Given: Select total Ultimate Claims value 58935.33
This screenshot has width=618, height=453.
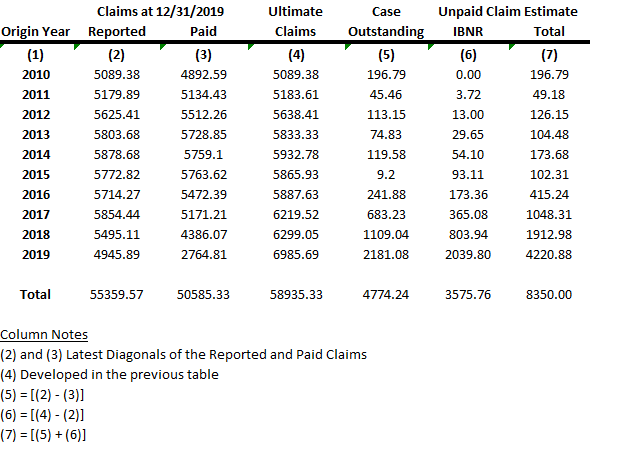Looking at the screenshot, I should point(296,295).
